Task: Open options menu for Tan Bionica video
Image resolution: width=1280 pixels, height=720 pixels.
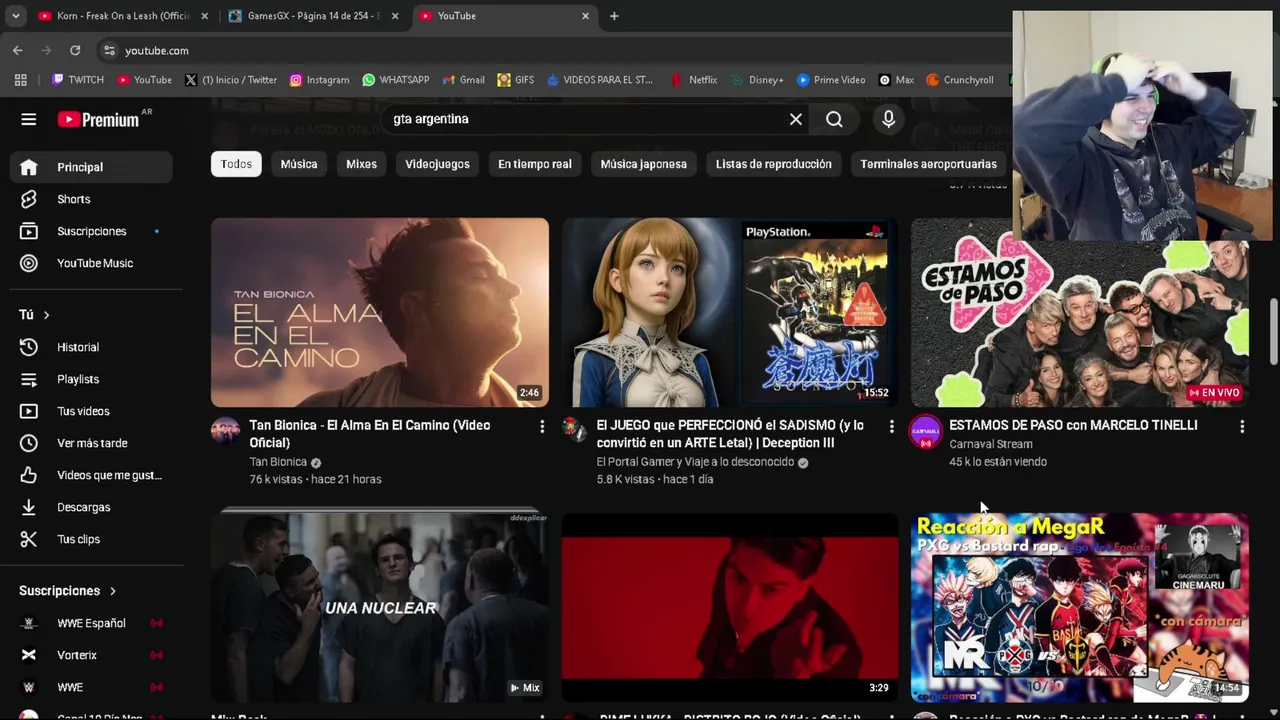Action: (542, 427)
